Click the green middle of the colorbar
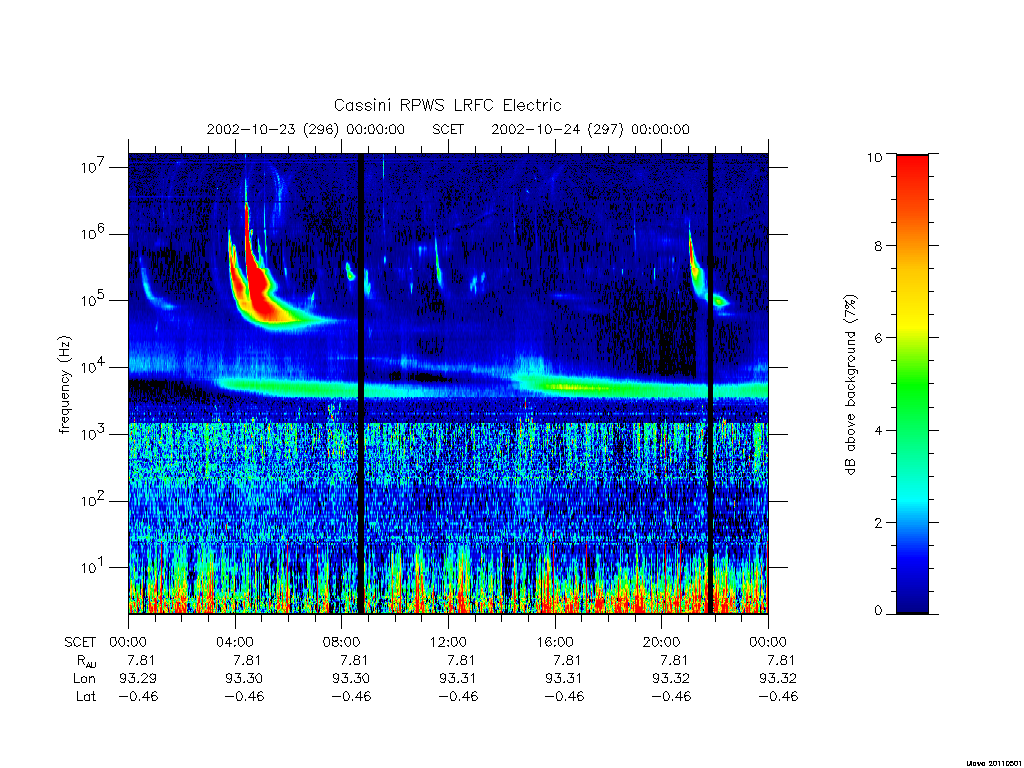The height and width of the screenshot is (768, 1024). pyautogui.click(x=912, y=385)
